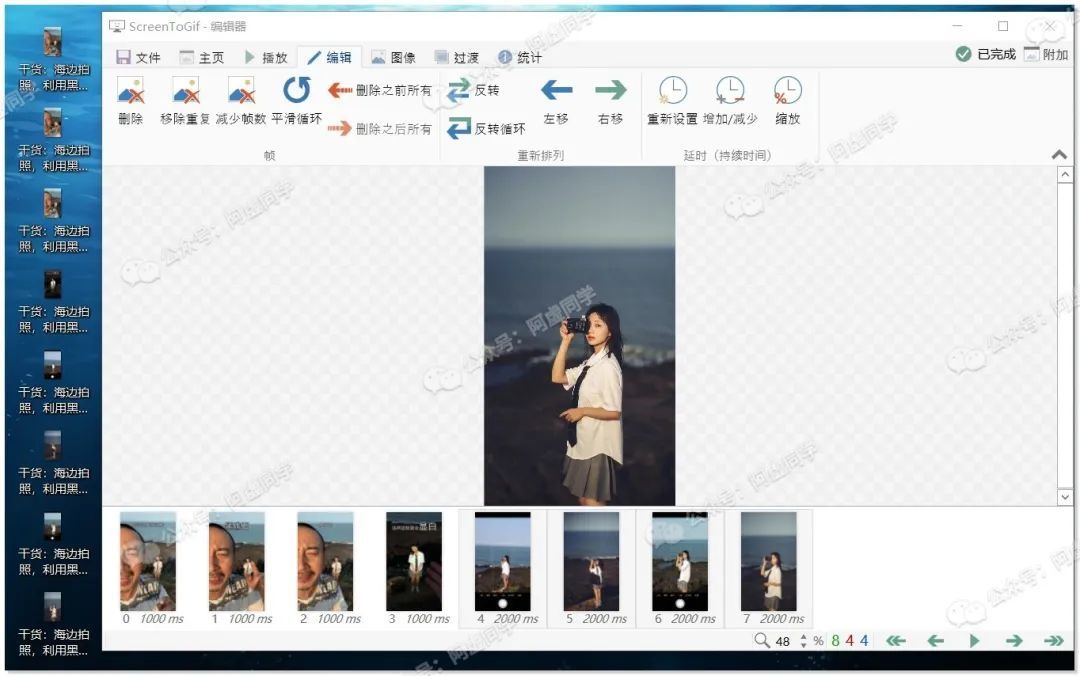Go to previous frame arrow

935,641
